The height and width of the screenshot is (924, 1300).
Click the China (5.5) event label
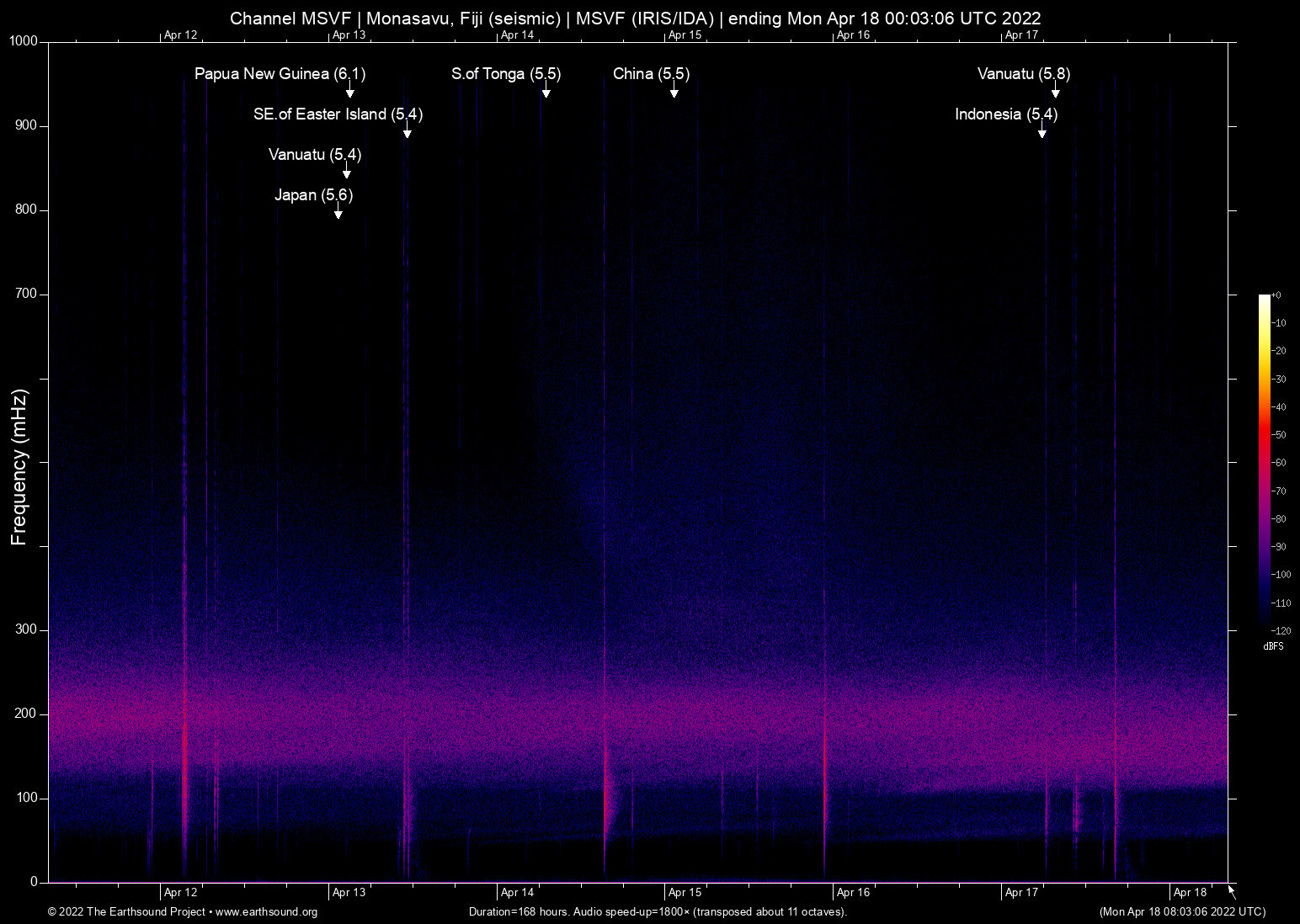[x=651, y=74]
